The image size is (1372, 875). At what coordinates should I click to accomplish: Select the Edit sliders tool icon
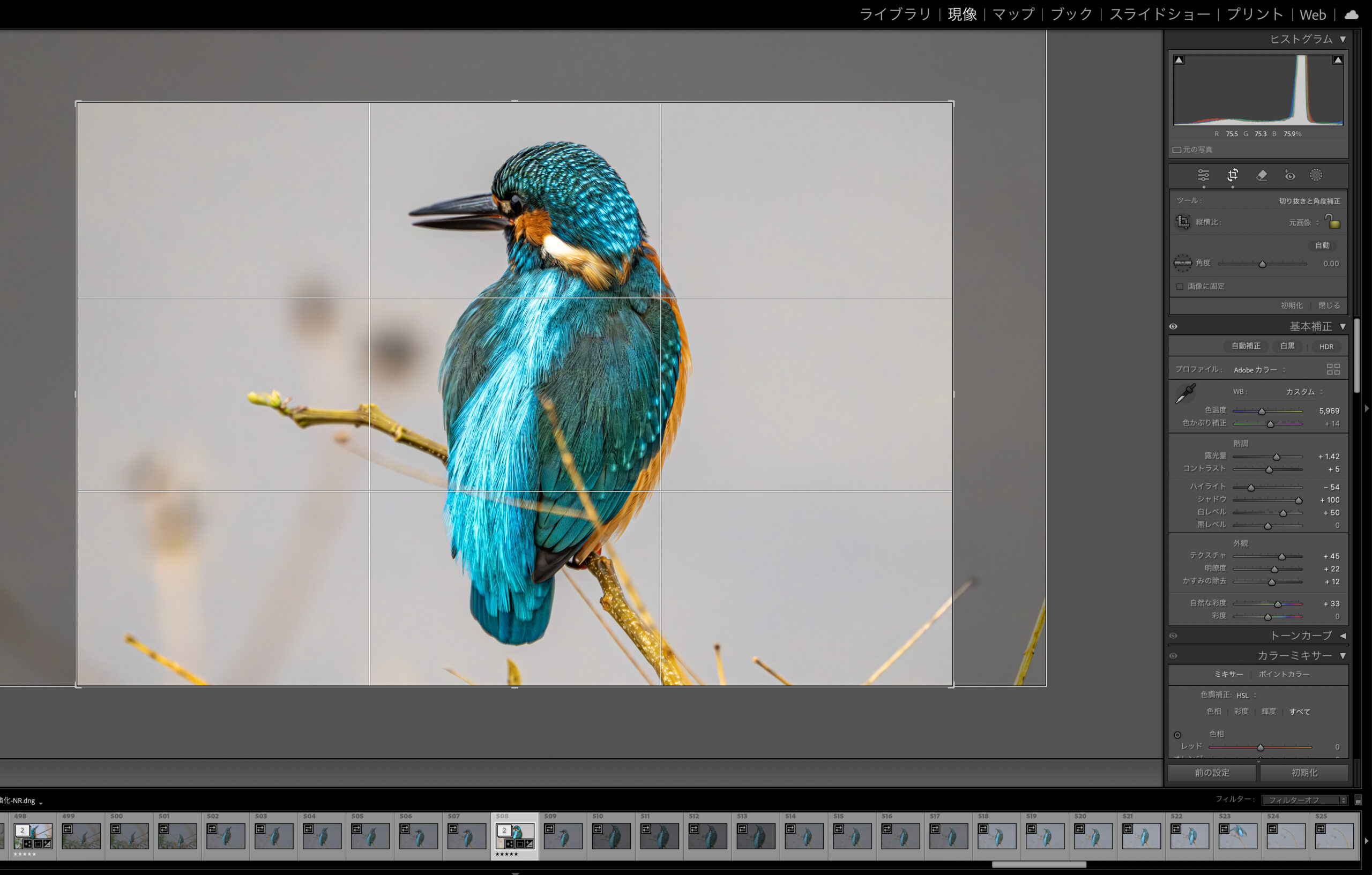point(1203,175)
